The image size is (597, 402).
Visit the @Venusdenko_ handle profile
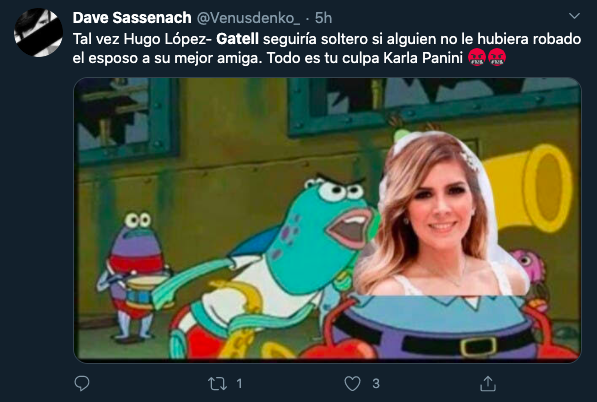248,18
